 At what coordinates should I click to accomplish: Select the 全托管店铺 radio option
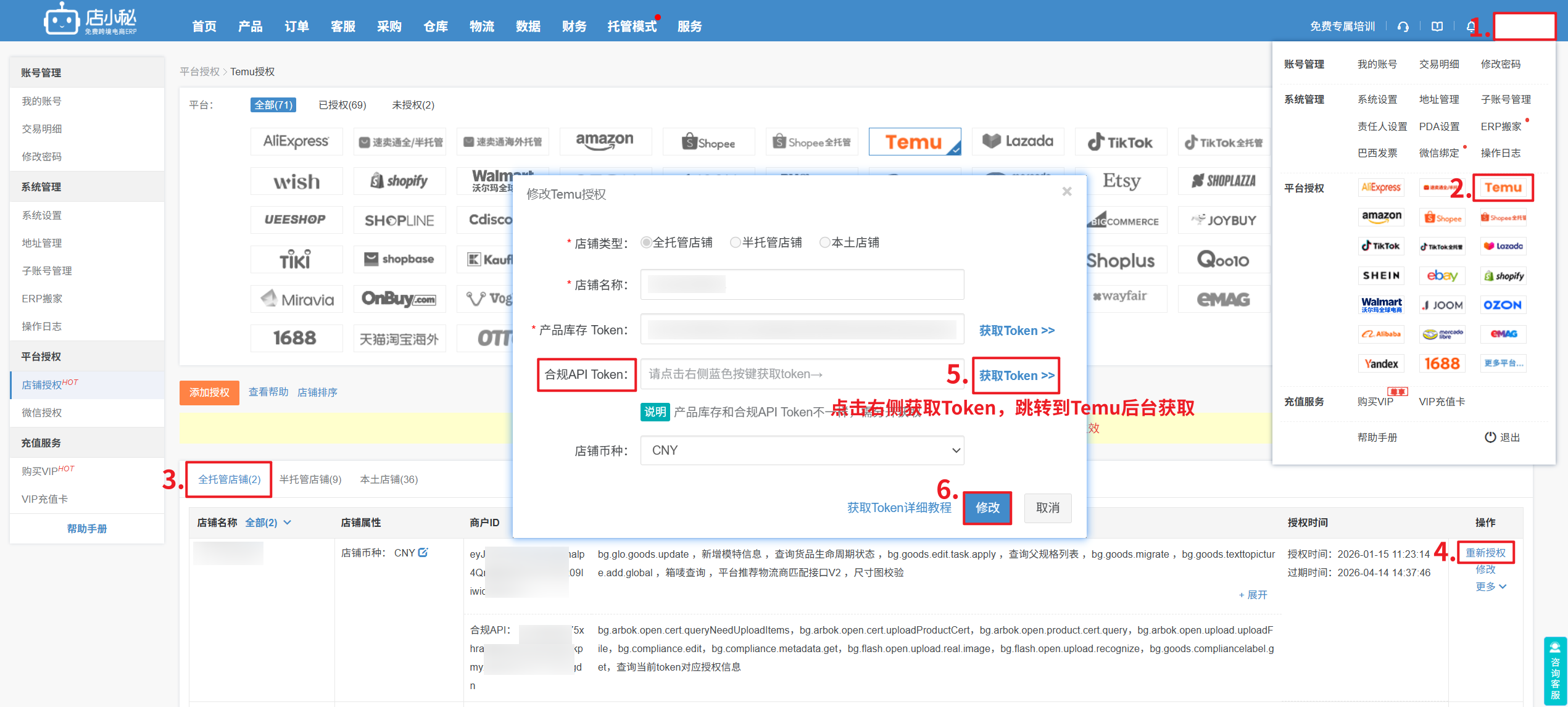coord(646,242)
